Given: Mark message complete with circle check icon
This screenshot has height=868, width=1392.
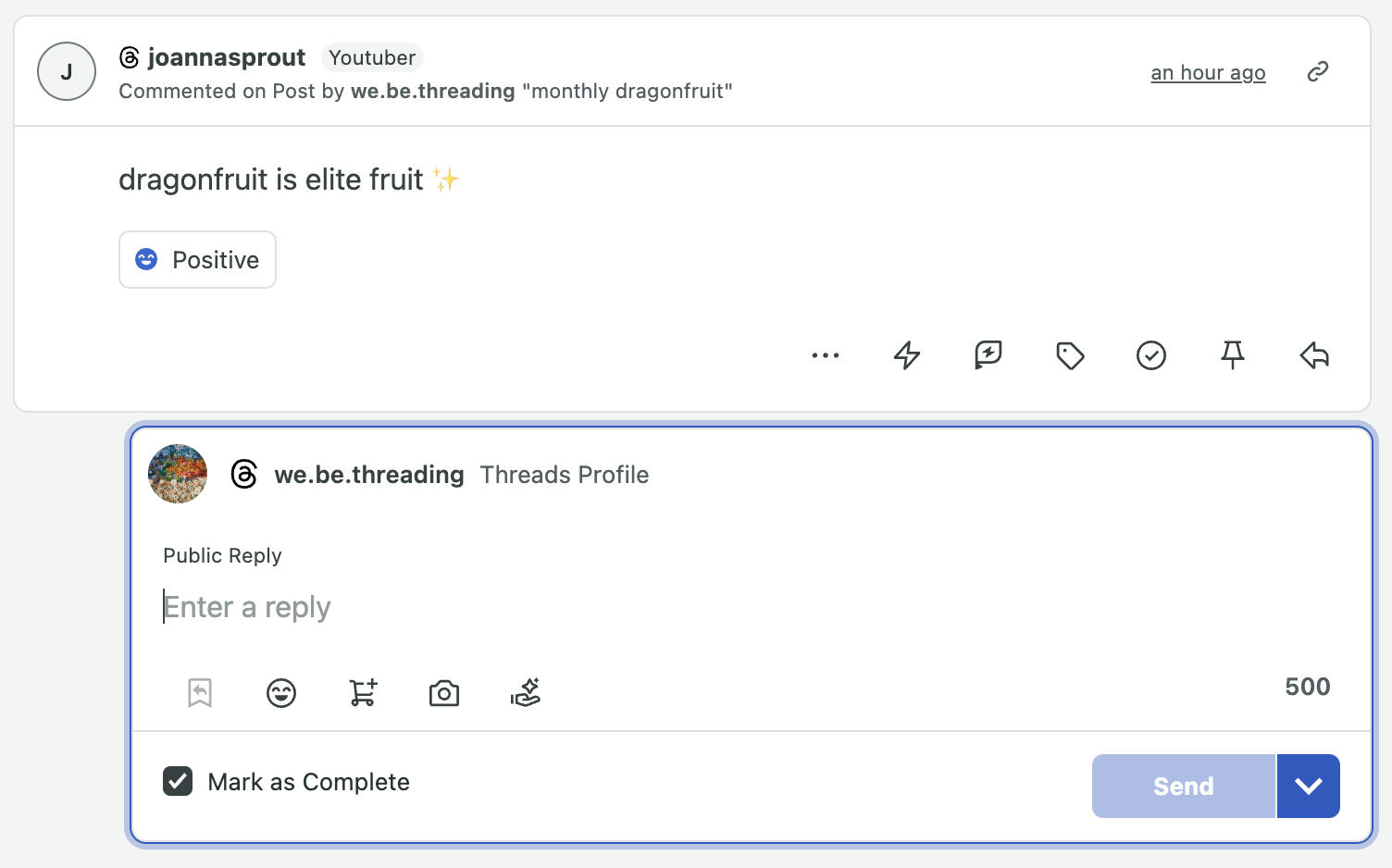Looking at the screenshot, I should (1151, 355).
